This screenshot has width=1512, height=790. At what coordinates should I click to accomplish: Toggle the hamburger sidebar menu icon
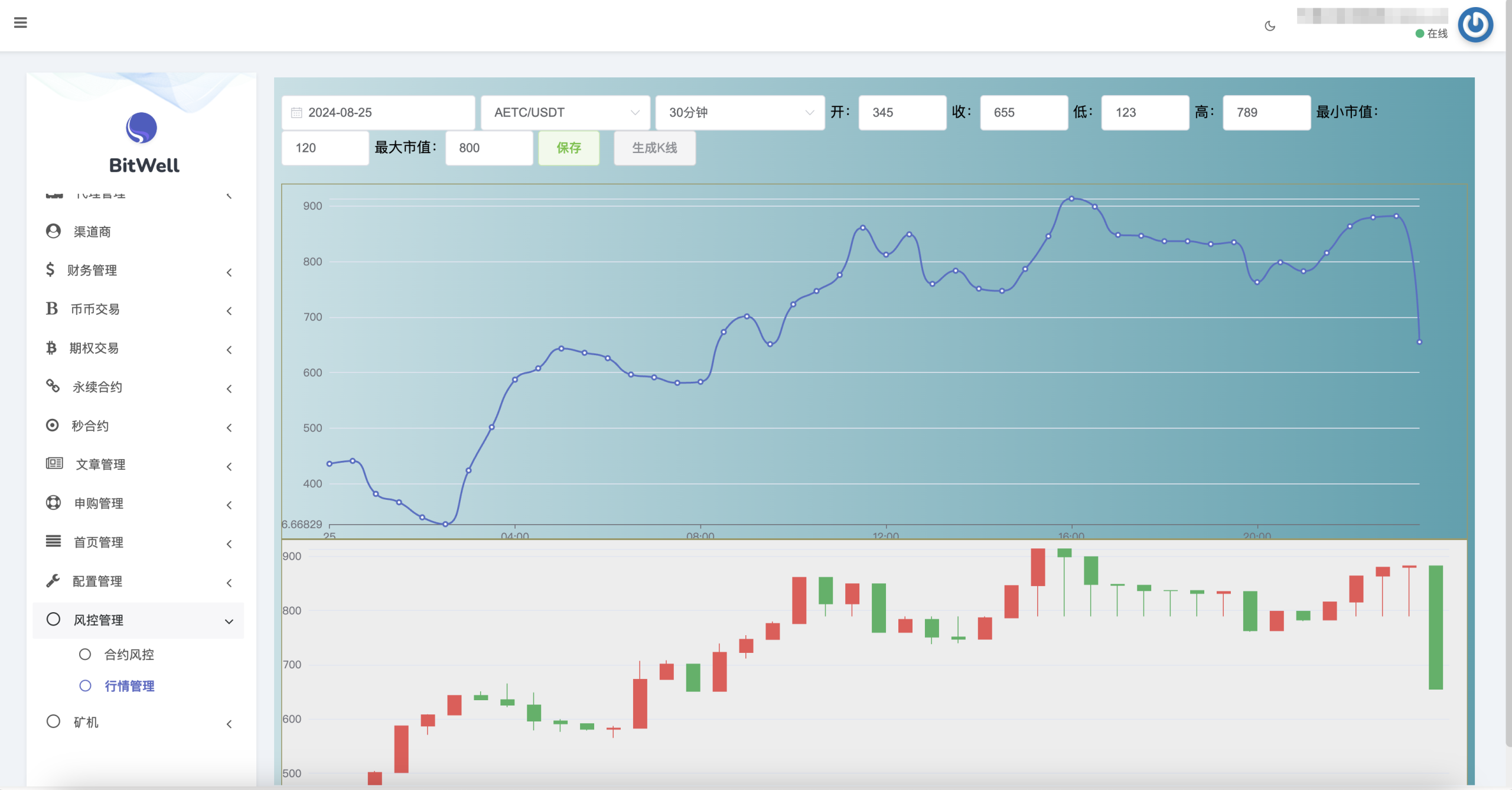21,23
